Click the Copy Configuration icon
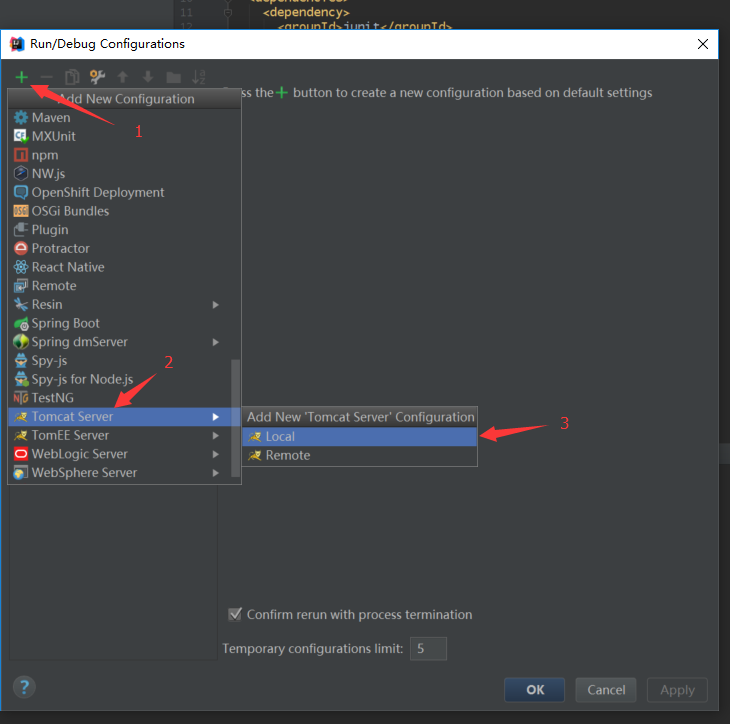This screenshot has height=724, width=730. [x=72, y=77]
